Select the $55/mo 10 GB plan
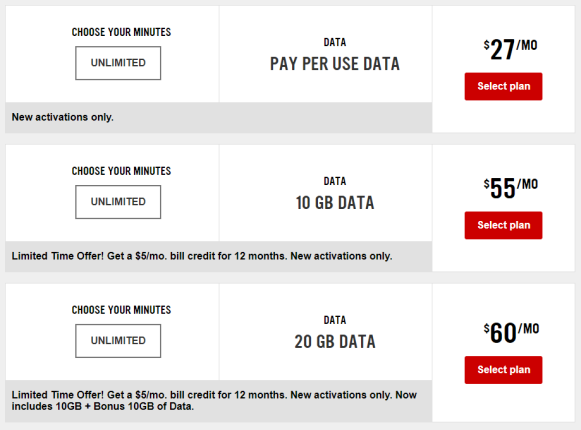Screen dimensions: 581x430 [503, 225]
